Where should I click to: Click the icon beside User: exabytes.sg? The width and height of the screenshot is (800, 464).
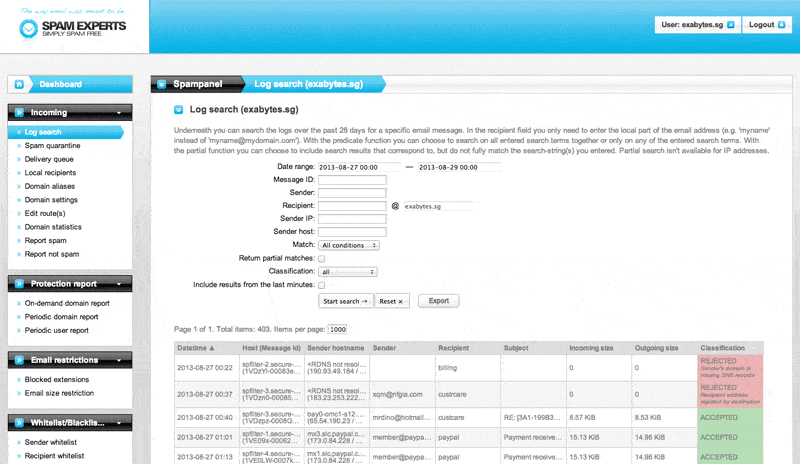click(730, 24)
